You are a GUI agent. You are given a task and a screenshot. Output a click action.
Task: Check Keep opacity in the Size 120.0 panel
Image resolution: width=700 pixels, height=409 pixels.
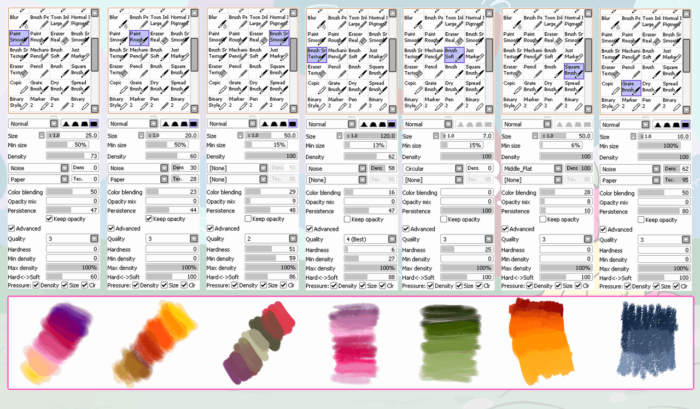(x=347, y=219)
